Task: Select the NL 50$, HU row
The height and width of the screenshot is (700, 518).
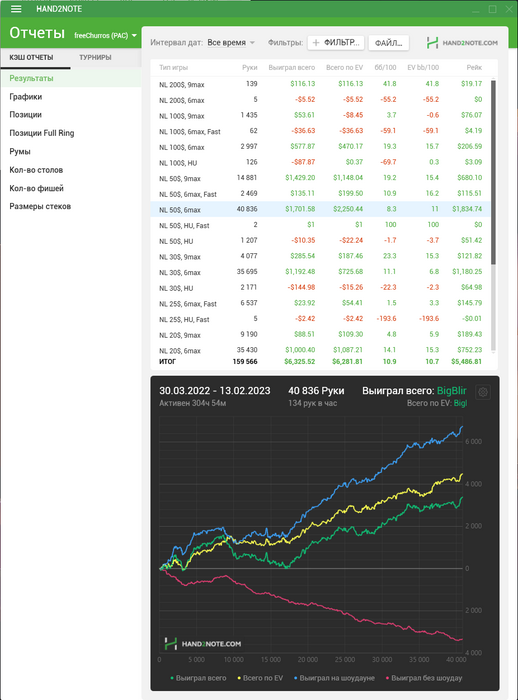Action: tap(320, 240)
